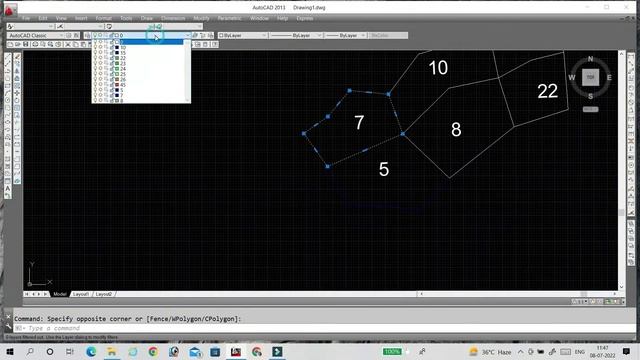Open the File menu
640x360 pixels.
click(26, 18)
